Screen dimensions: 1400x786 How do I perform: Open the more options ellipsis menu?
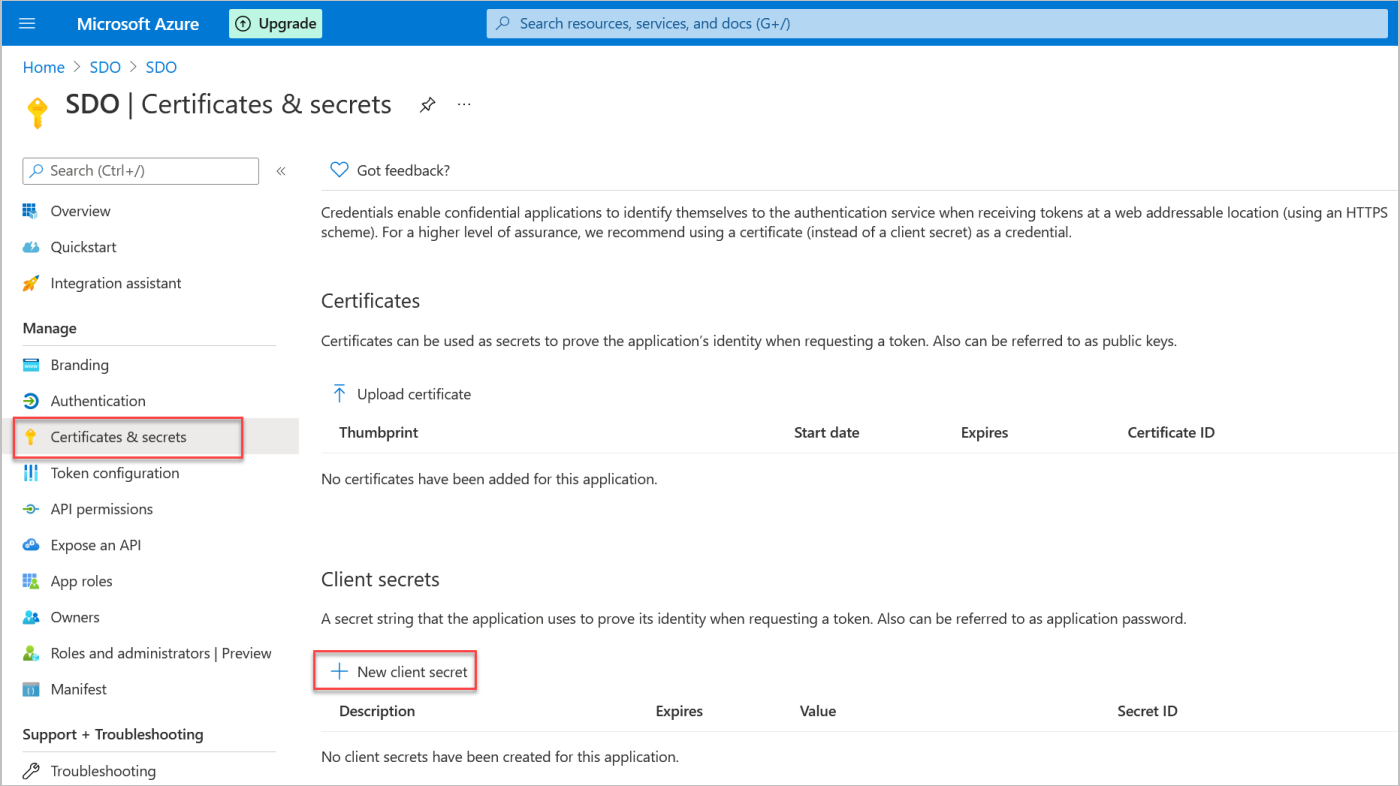[x=464, y=104]
